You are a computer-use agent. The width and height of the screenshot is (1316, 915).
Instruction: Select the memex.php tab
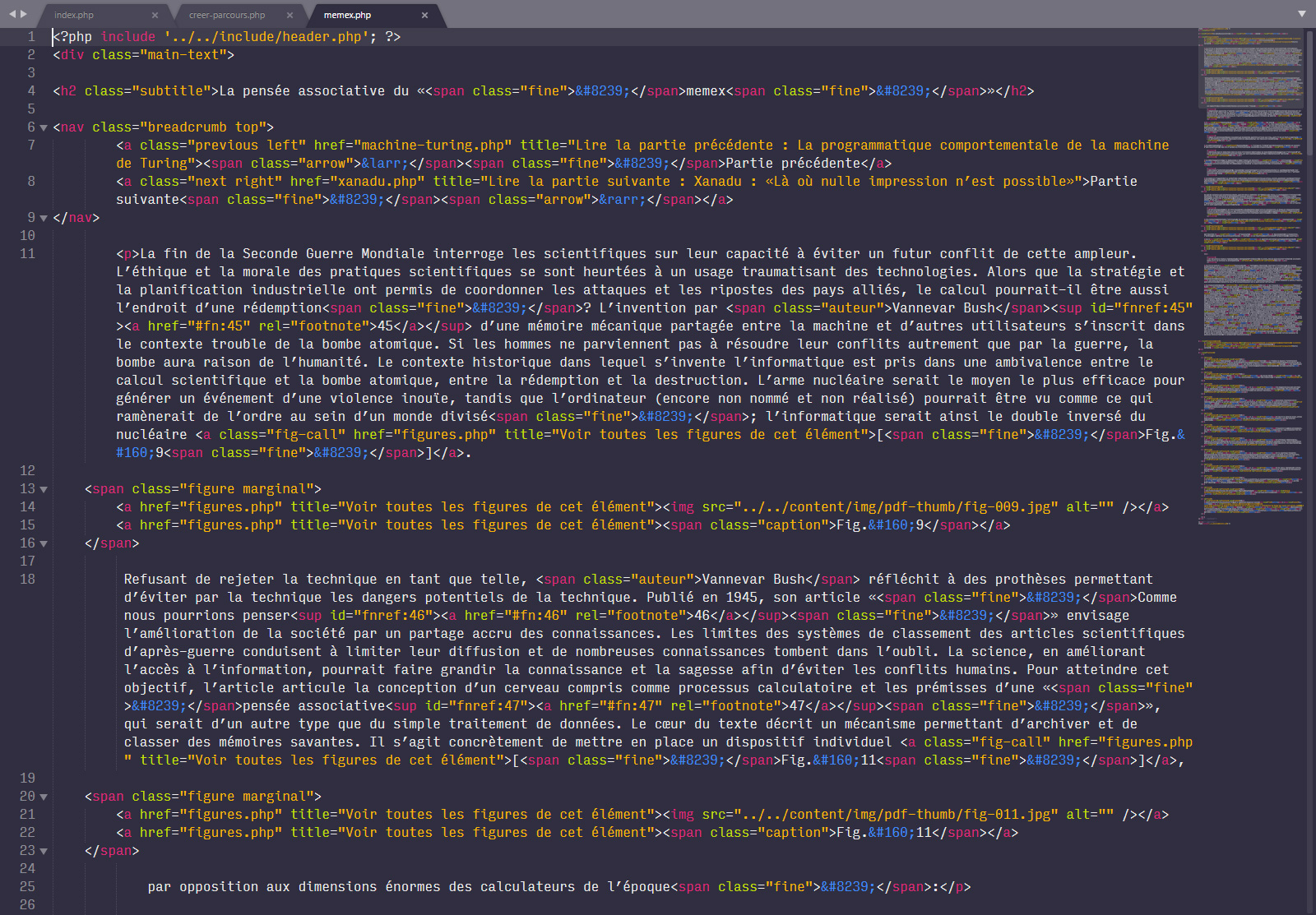pyautogui.click(x=347, y=15)
